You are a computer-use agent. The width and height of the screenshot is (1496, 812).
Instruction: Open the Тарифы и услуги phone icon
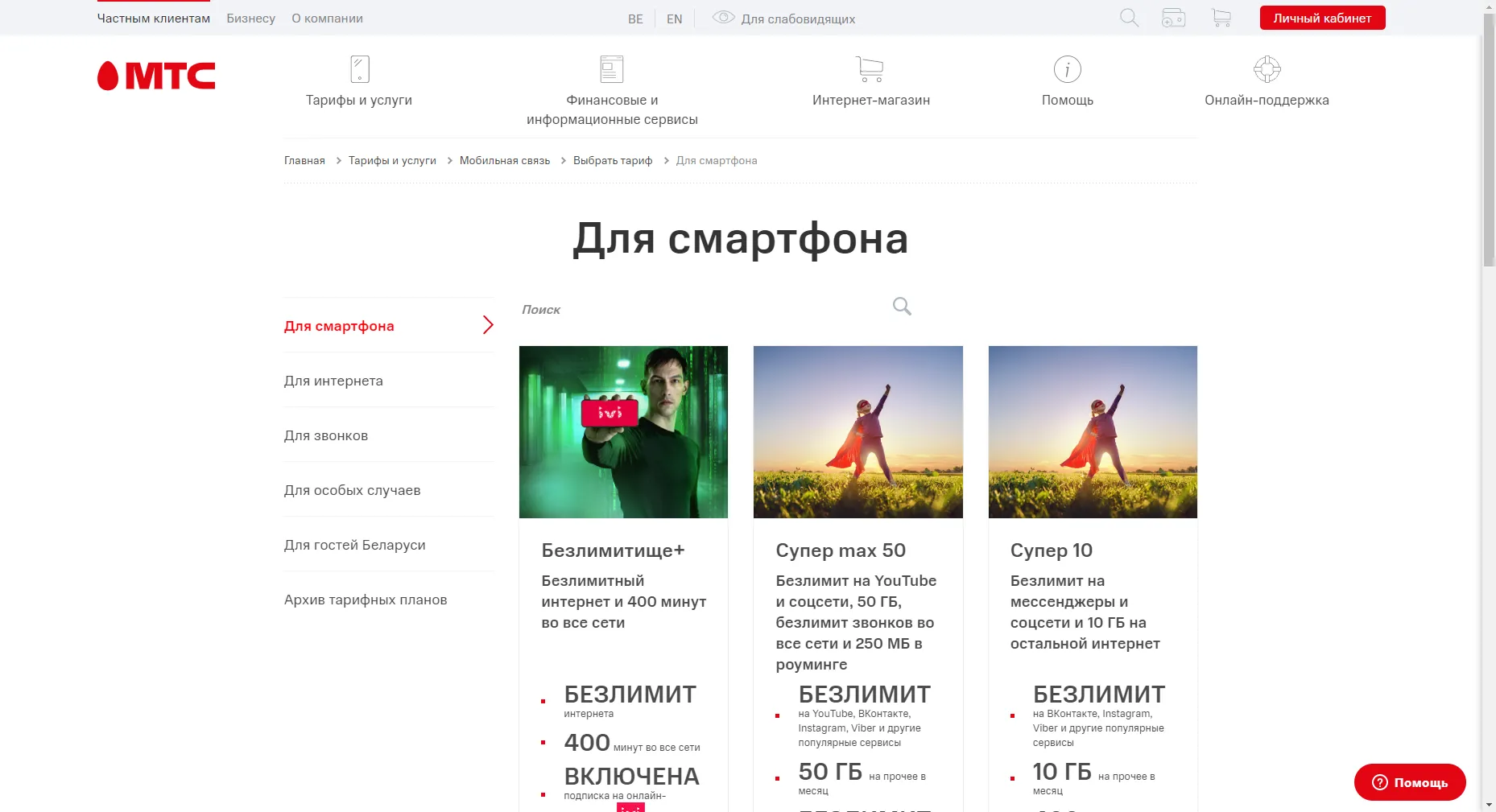coord(360,69)
